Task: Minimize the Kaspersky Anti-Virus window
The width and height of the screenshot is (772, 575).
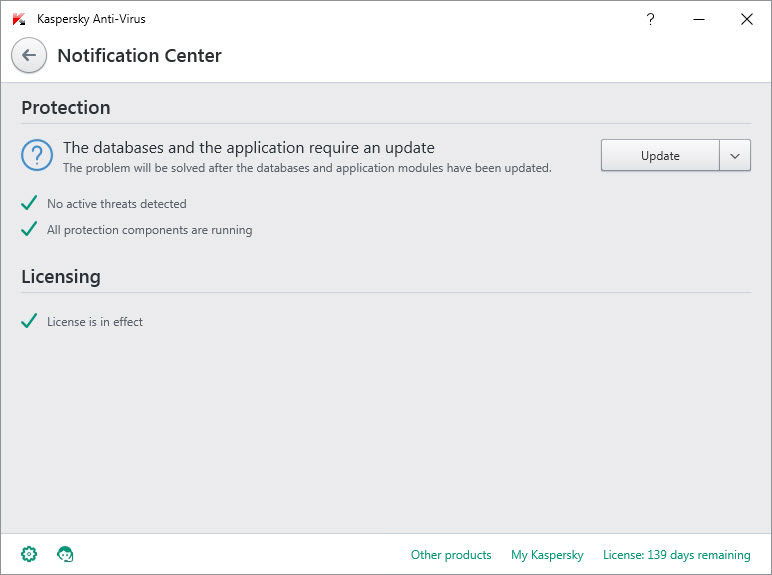Action: (699, 19)
